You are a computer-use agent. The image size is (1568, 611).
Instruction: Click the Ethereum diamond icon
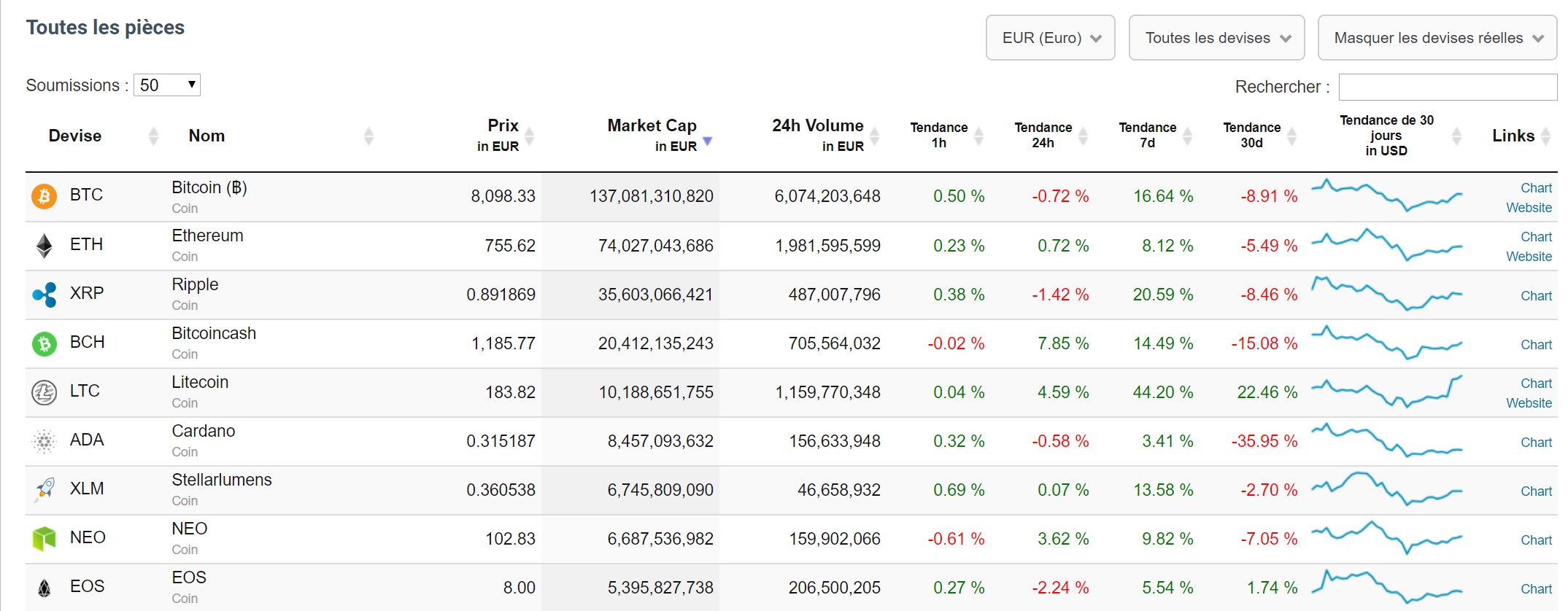click(44, 246)
